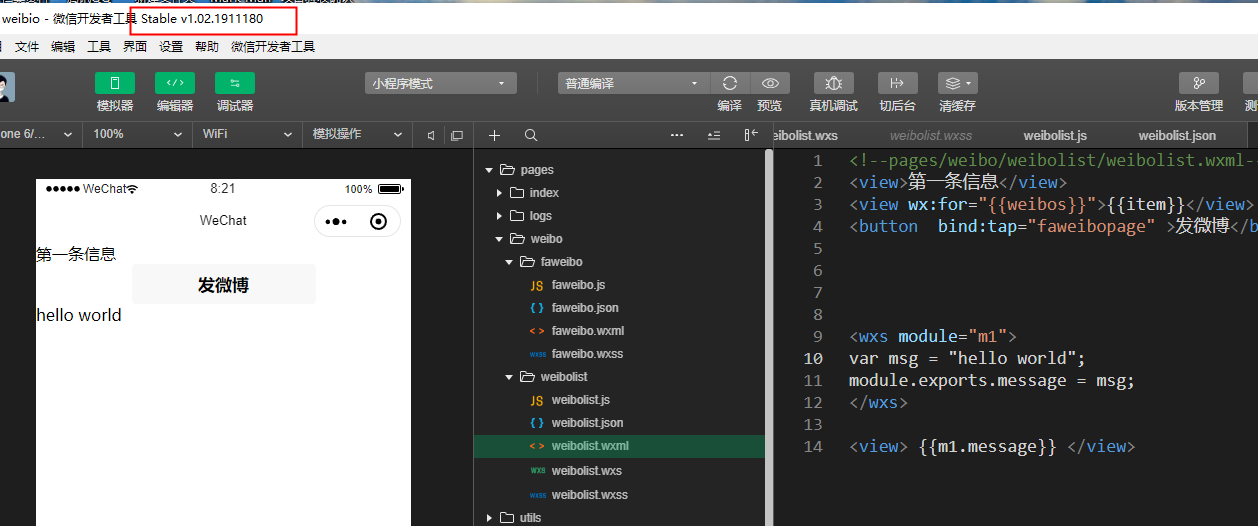Open the device model dropdown

pos(40,134)
